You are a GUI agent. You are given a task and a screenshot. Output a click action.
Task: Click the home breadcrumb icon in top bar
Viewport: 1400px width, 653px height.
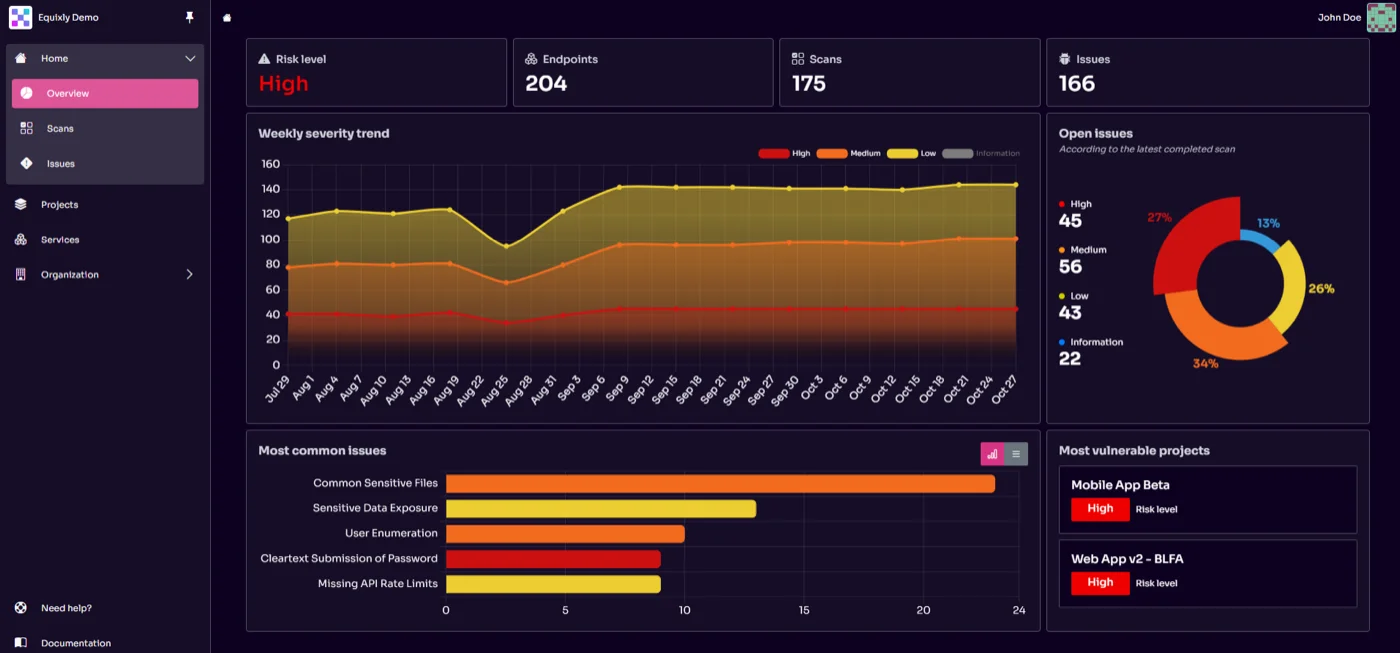[x=227, y=17]
